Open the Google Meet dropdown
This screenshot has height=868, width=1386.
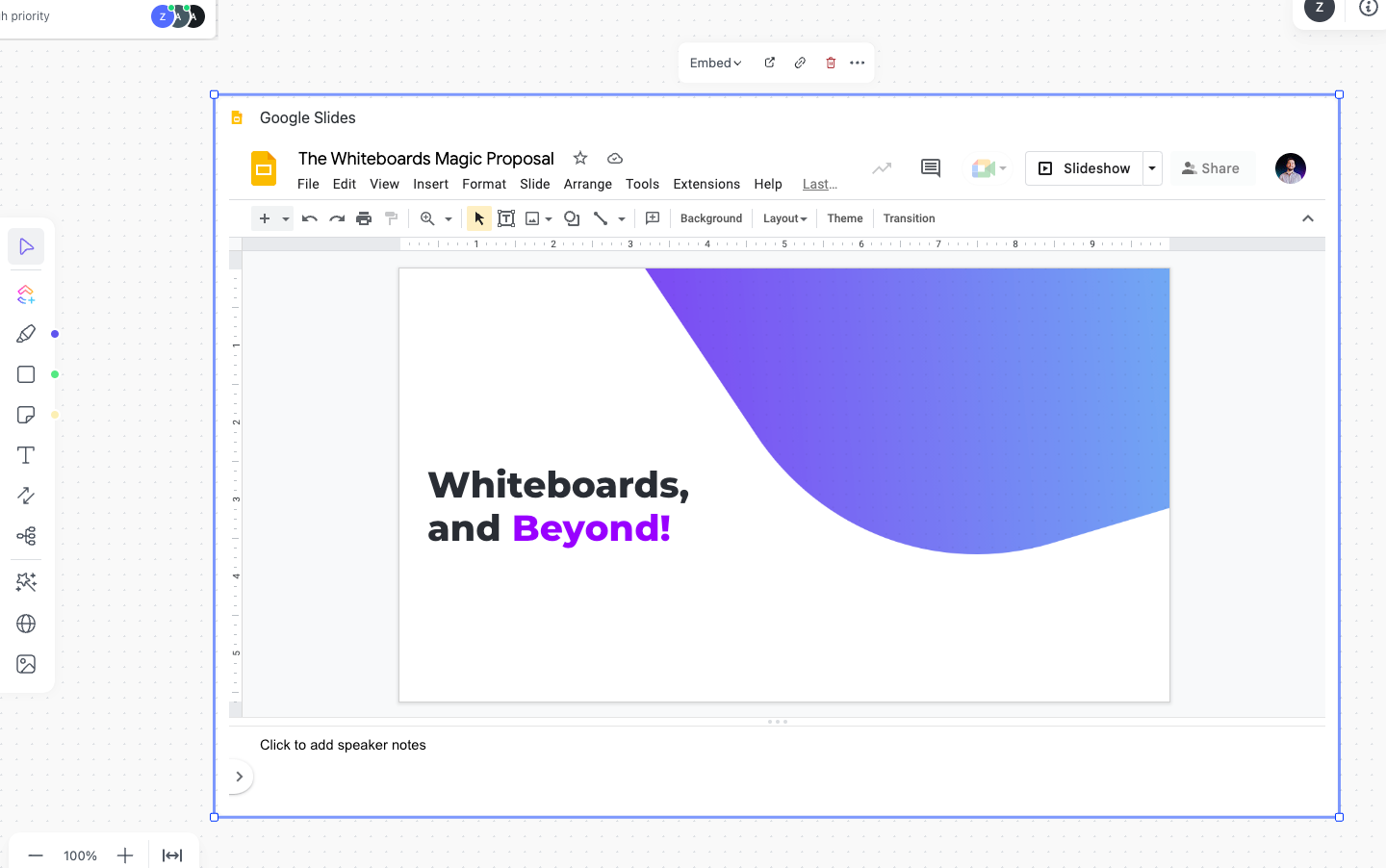[x=988, y=168]
